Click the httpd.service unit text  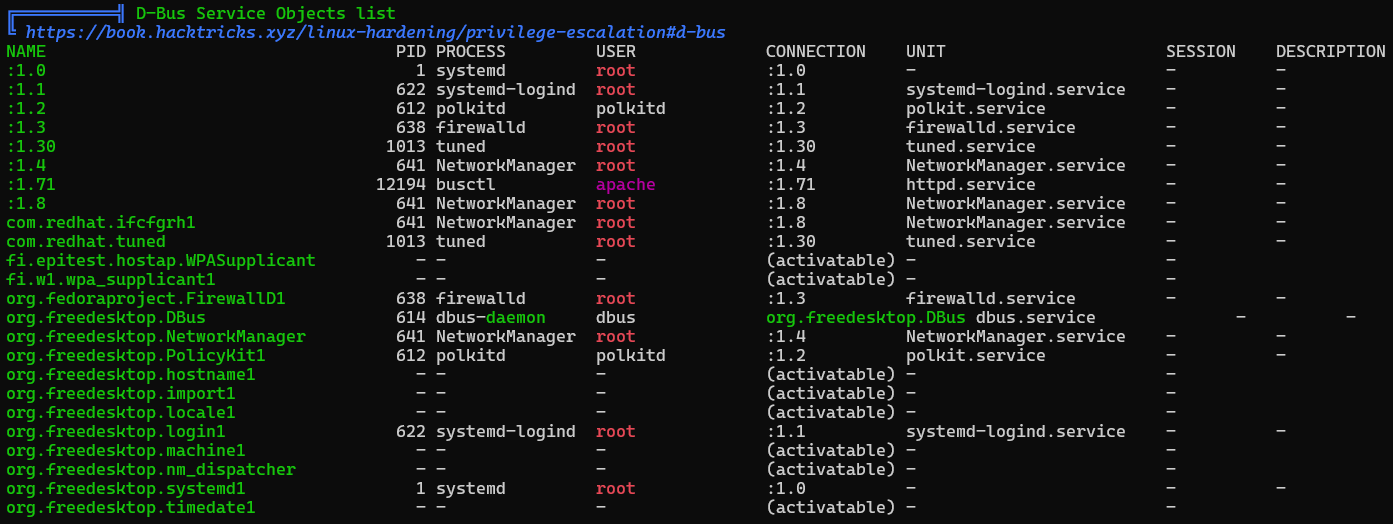(x=971, y=184)
